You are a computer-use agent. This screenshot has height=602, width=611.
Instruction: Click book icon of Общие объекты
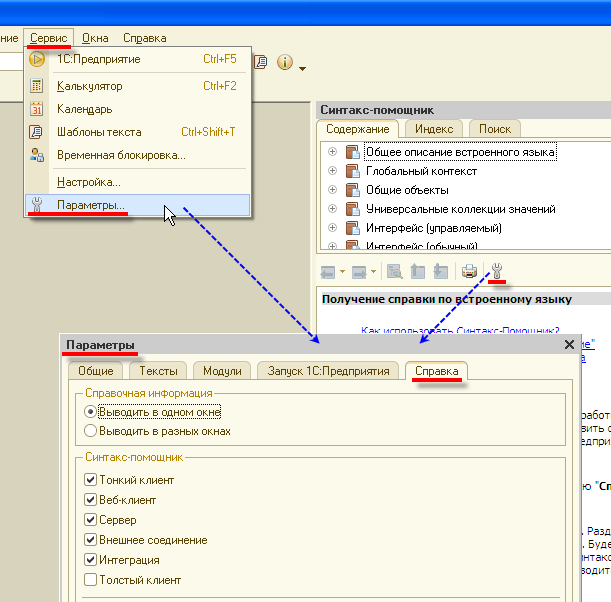(x=353, y=190)
